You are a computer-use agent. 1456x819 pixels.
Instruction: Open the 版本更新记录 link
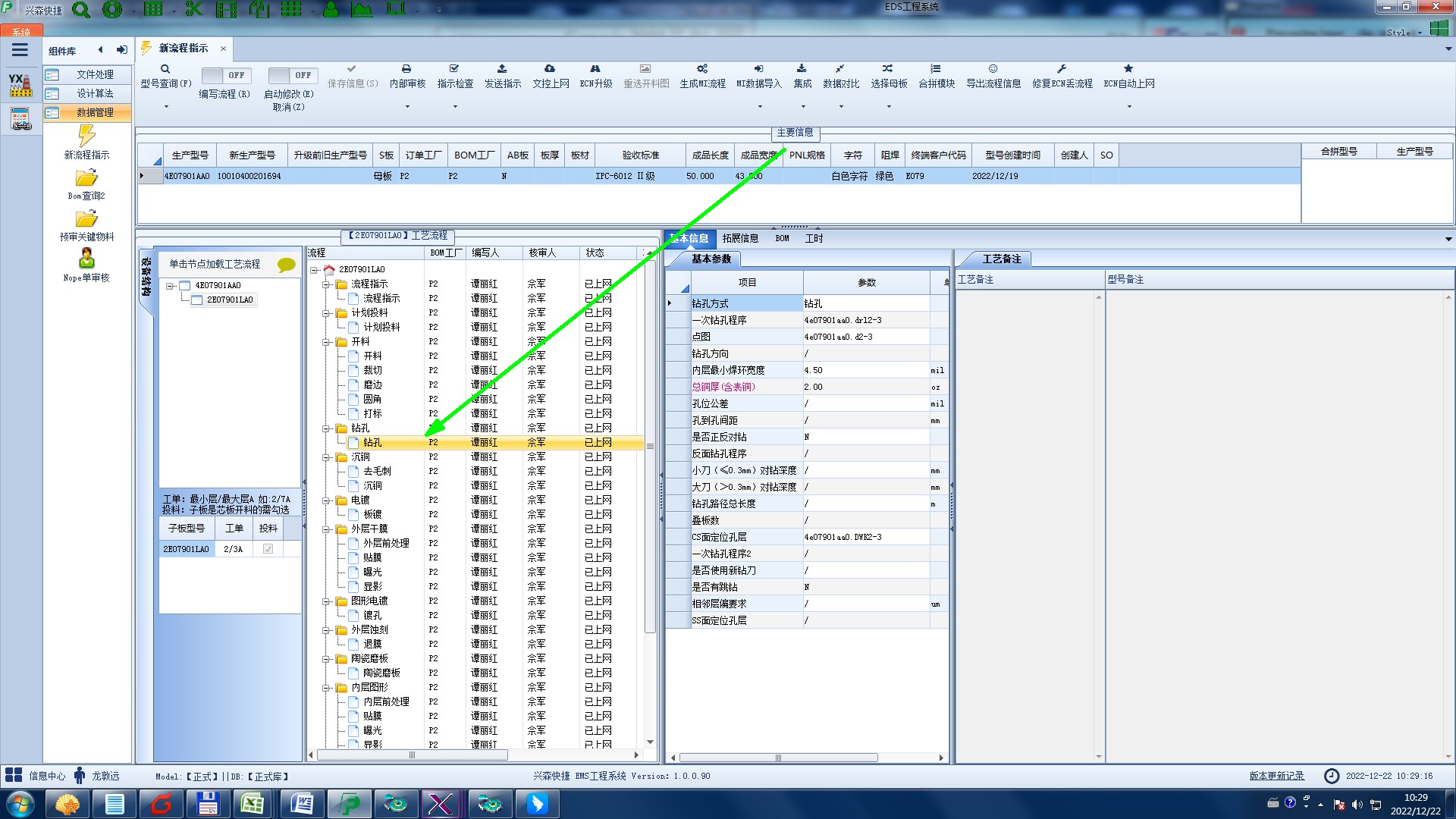click(1276, 776)
